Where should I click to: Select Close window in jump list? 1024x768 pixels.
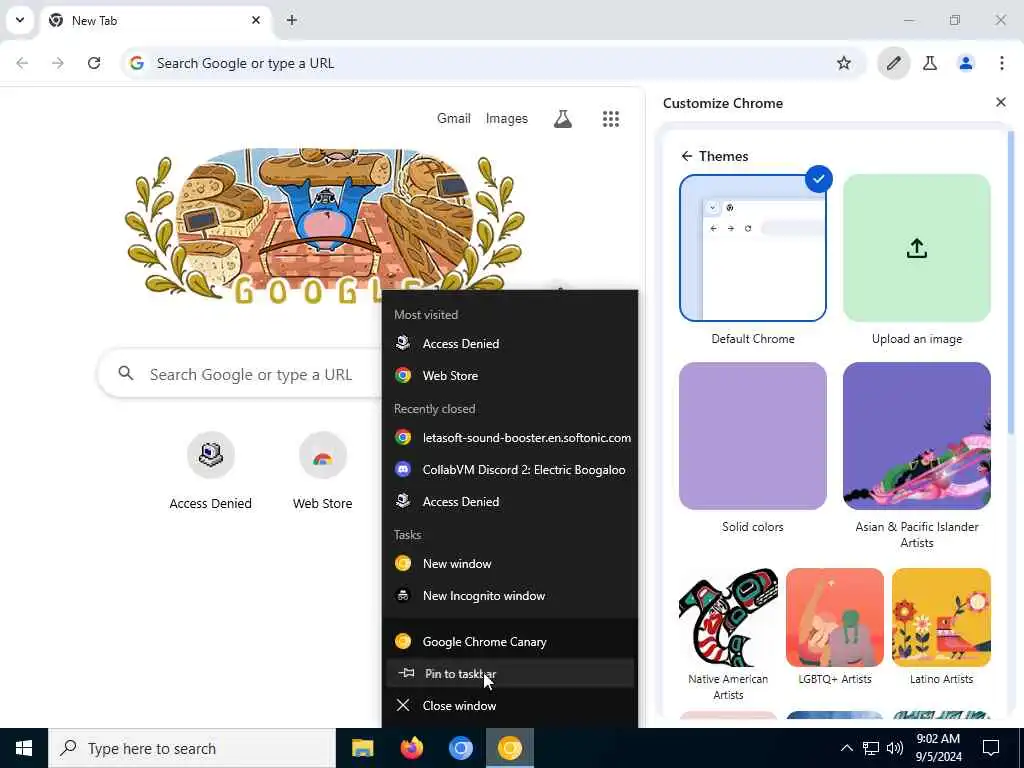[x=509, y=705]
